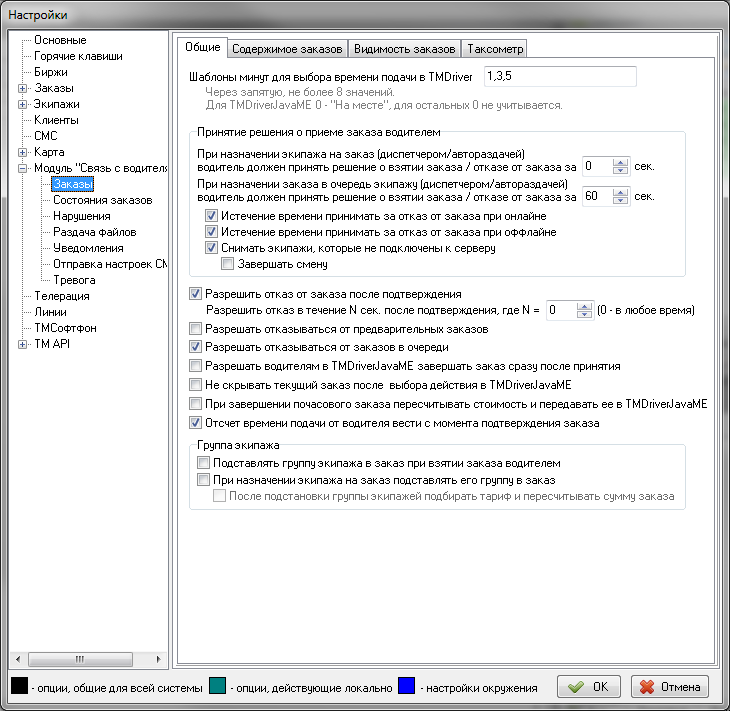Screen dimensions: 730x711
Task: Uncheck Снимать экипажи, которые не подключены
Action: 211,248
